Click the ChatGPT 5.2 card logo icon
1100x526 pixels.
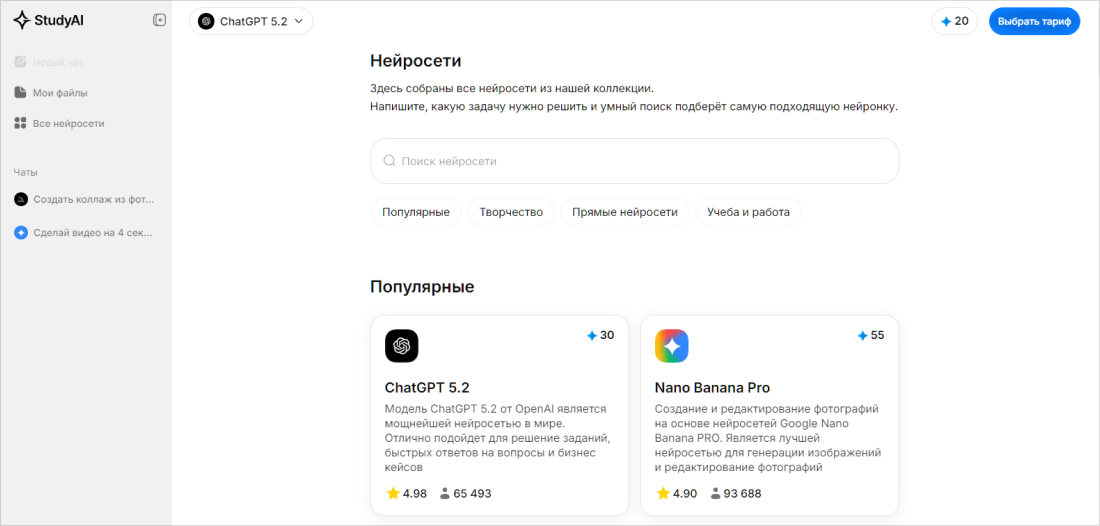pyautogui.click(x=402, y=346)
